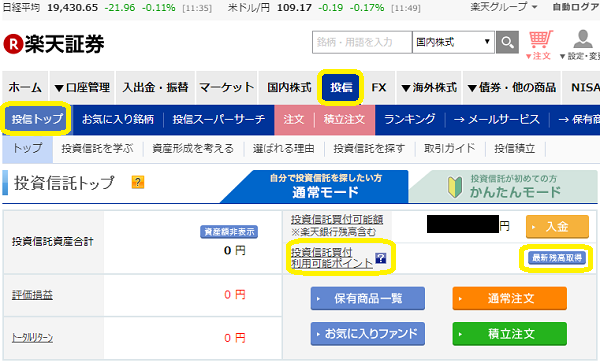Click the magnifier search button
The height and width of the screenshot is (363, 600).
click(507, 42)
